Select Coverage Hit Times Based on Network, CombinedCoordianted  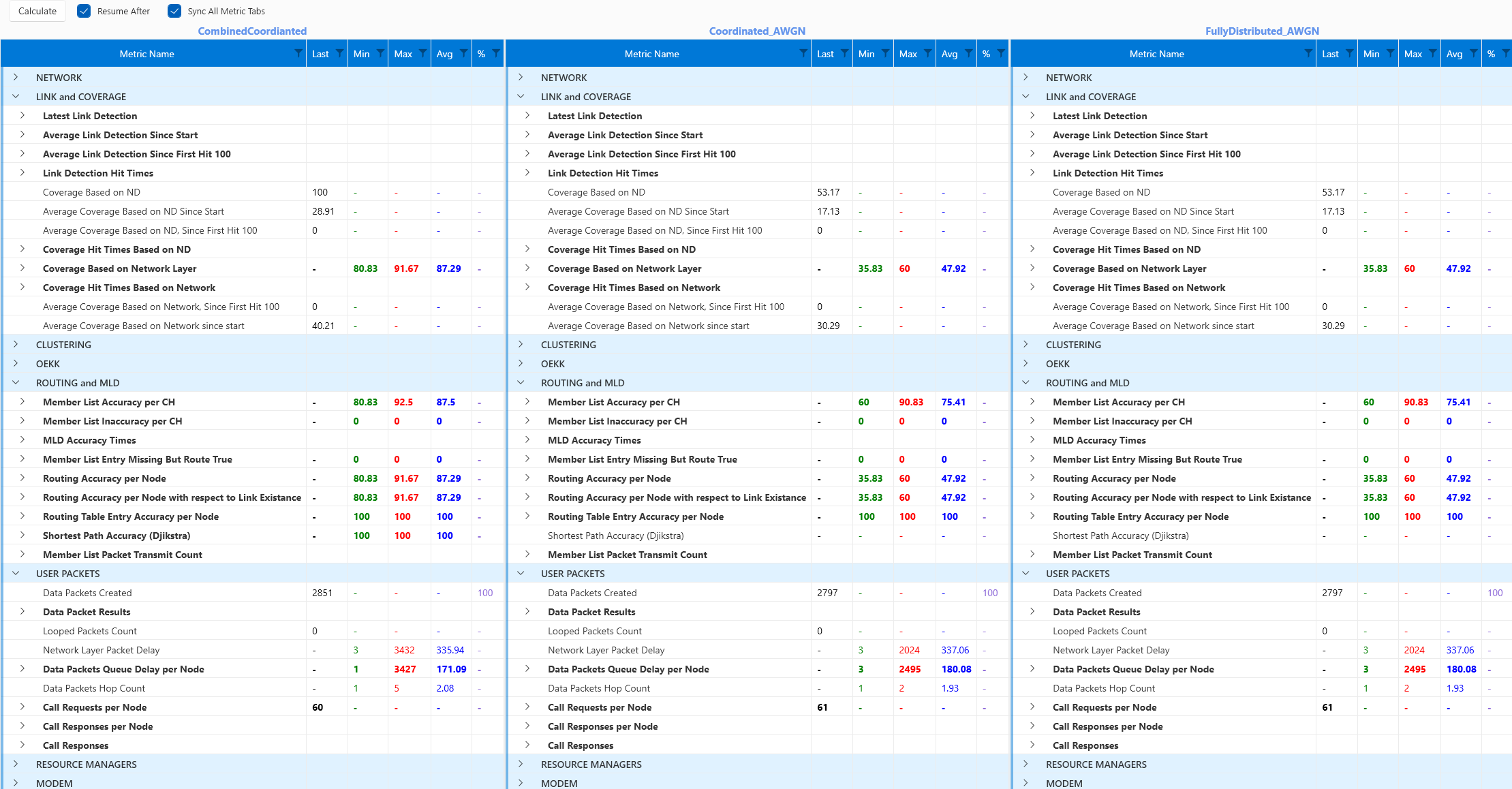click(x=252, y=288)
